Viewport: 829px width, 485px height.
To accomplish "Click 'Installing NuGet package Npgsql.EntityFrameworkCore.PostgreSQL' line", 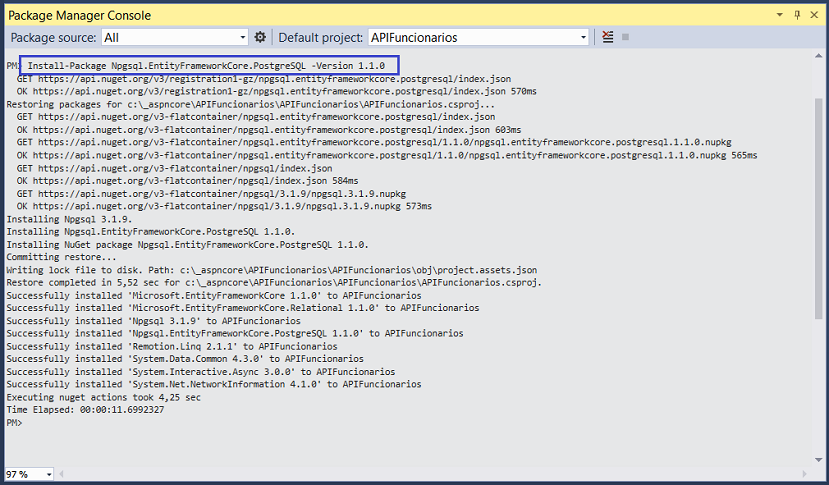I will [188, 244].
